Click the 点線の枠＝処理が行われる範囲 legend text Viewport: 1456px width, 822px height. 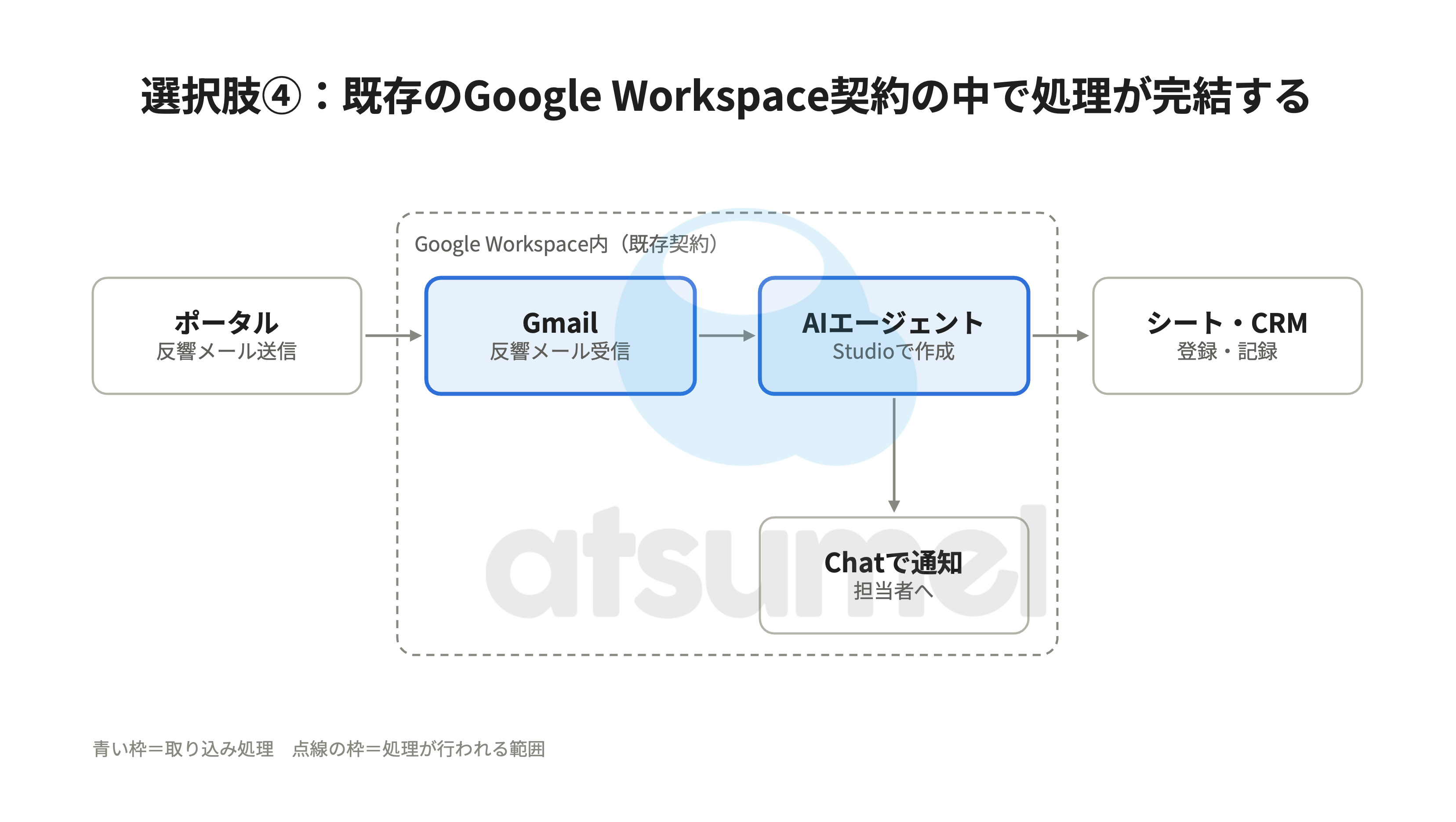click(419, 749)
